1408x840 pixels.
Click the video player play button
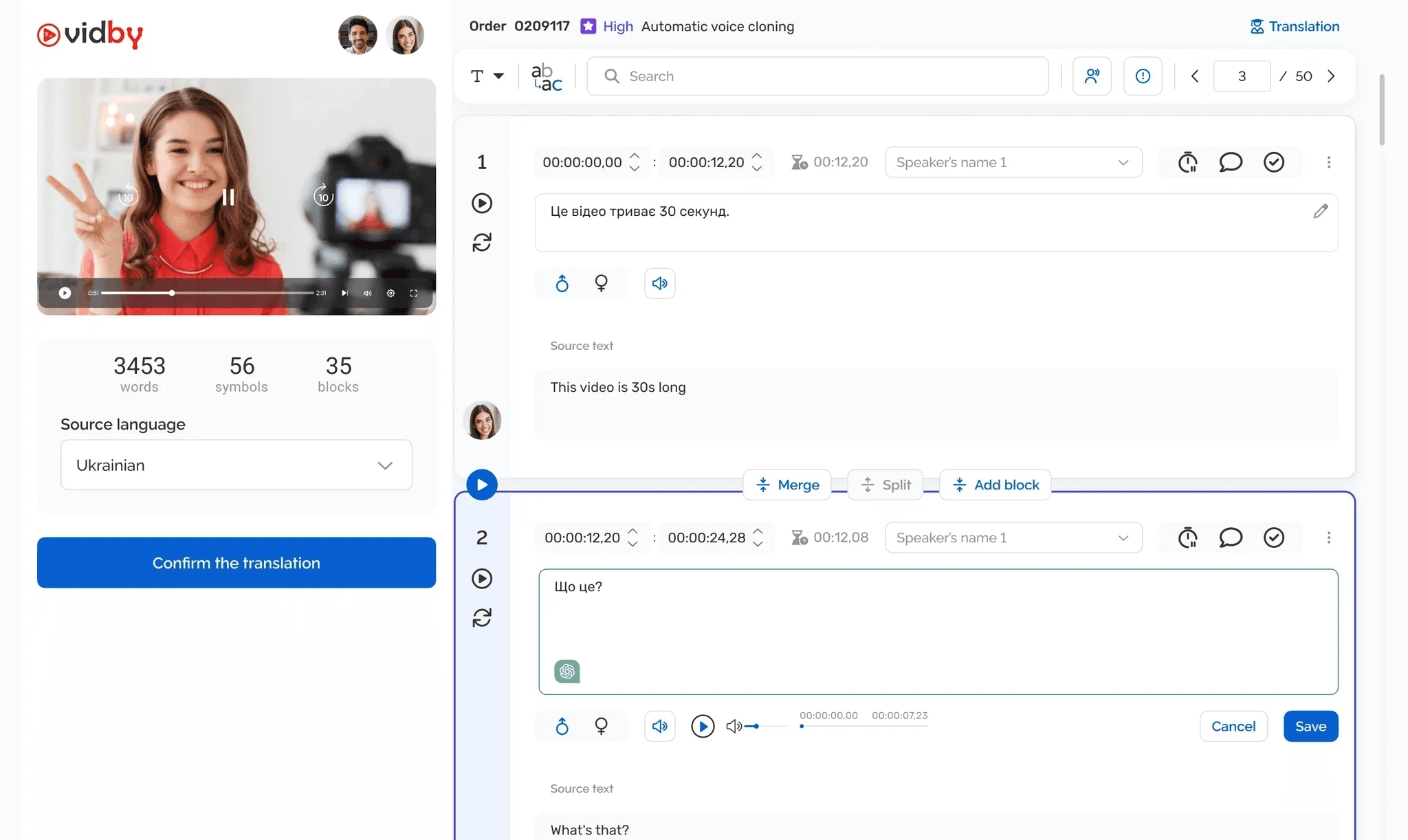pos(65,293)
